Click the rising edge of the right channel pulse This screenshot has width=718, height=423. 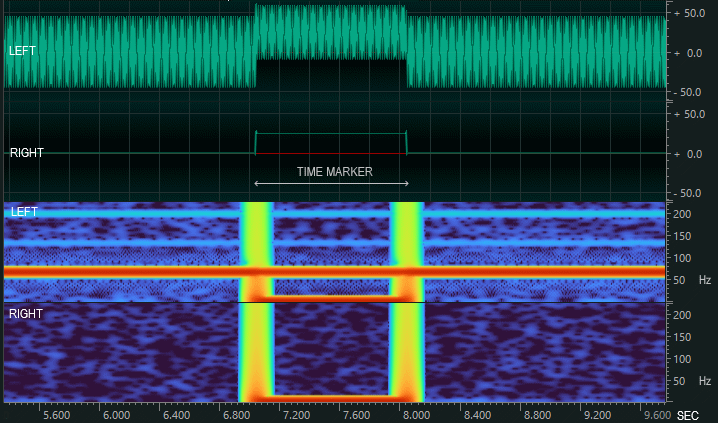click(256, 142)
